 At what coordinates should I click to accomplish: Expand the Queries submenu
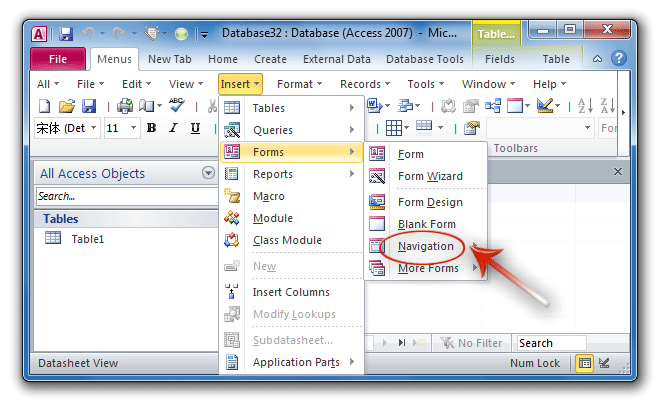click(352, 130)
